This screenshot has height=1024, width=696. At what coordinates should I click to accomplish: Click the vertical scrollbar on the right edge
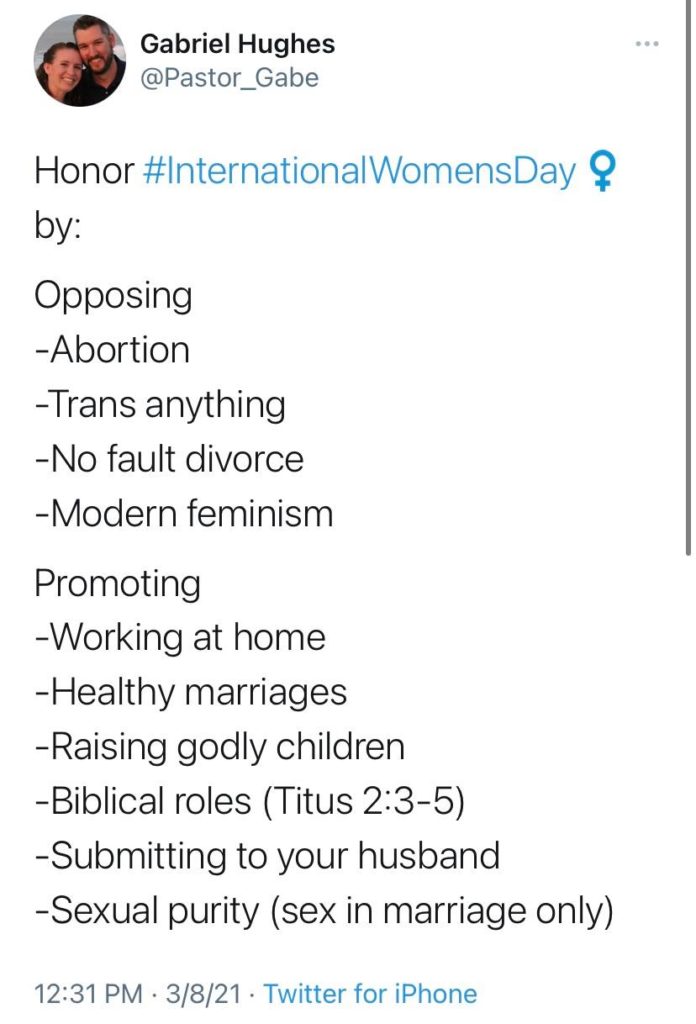(688, 277)
